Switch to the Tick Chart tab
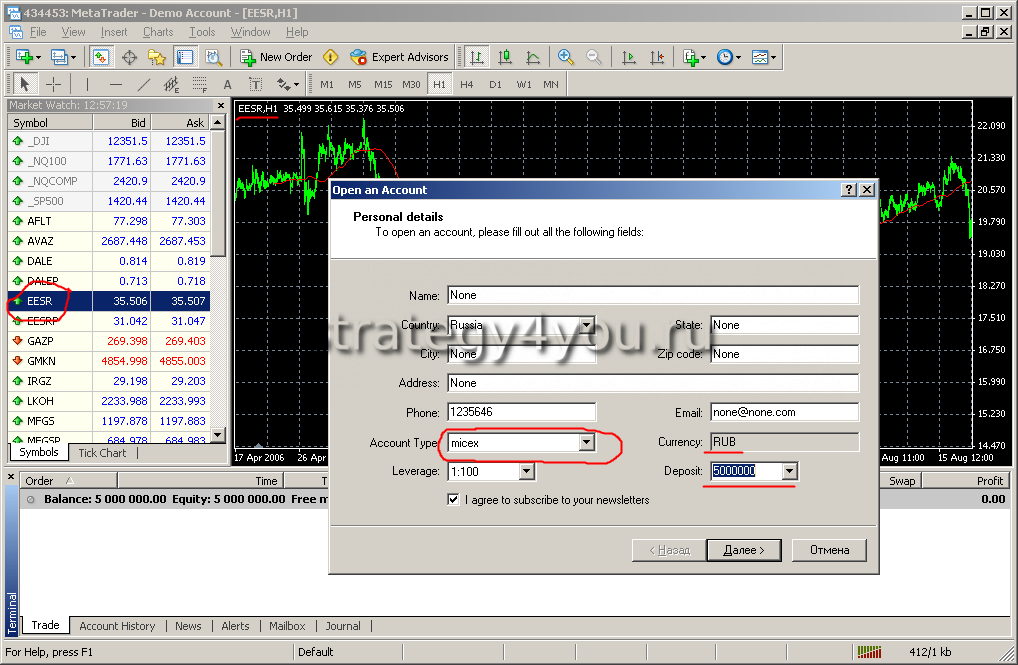Viewport: 1018px width, 665px height. click(x=103, y=453)
